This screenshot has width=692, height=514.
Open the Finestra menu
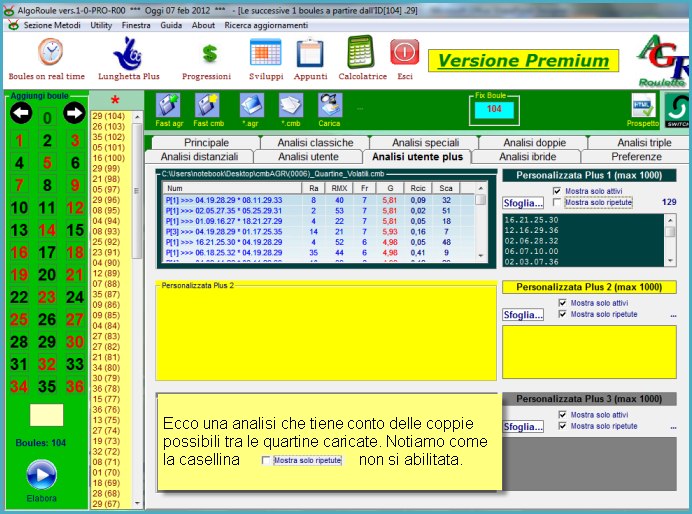click(x=136, y=25)
